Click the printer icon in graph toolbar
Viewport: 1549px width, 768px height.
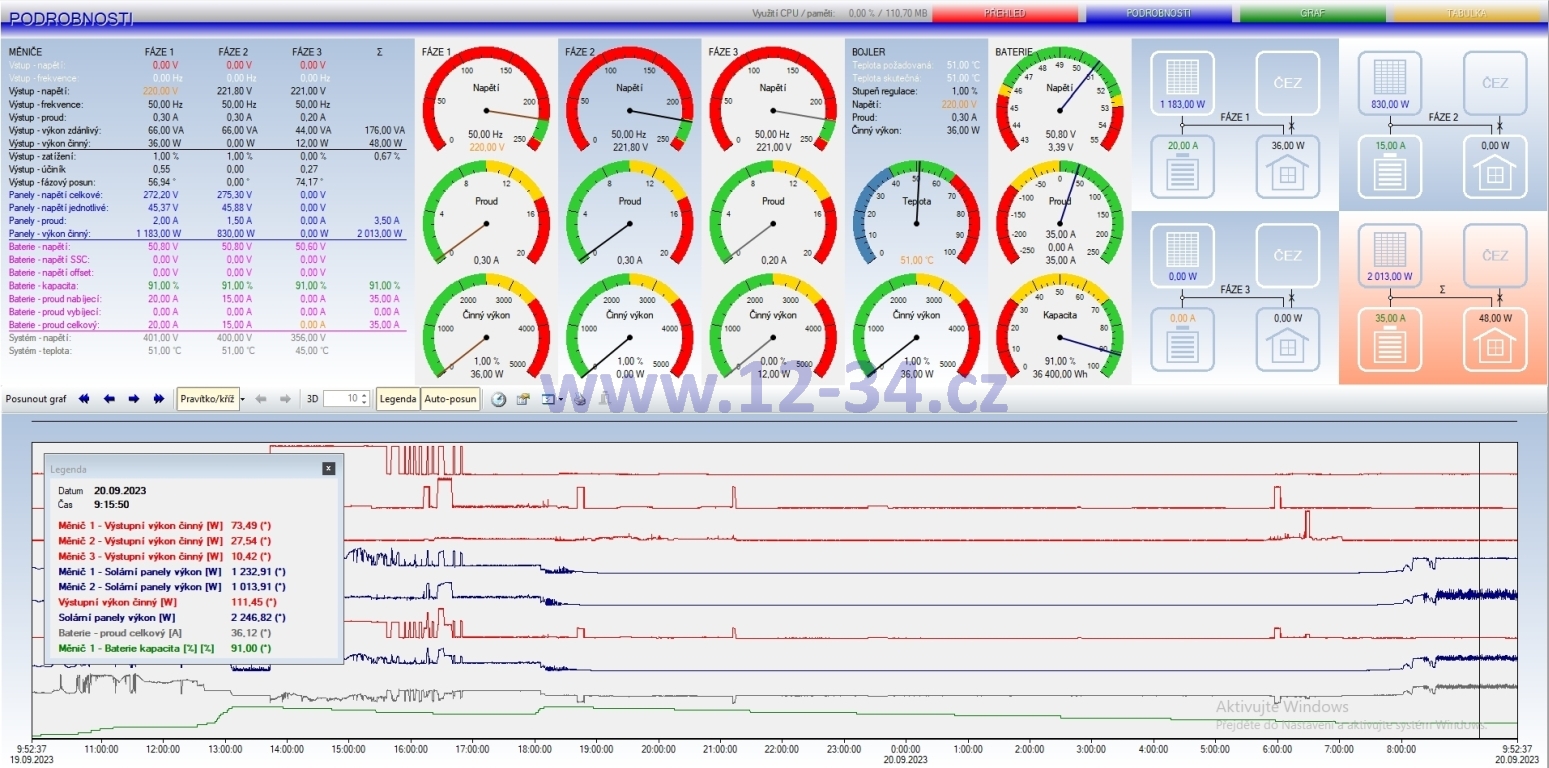click(x=578, y=399)
